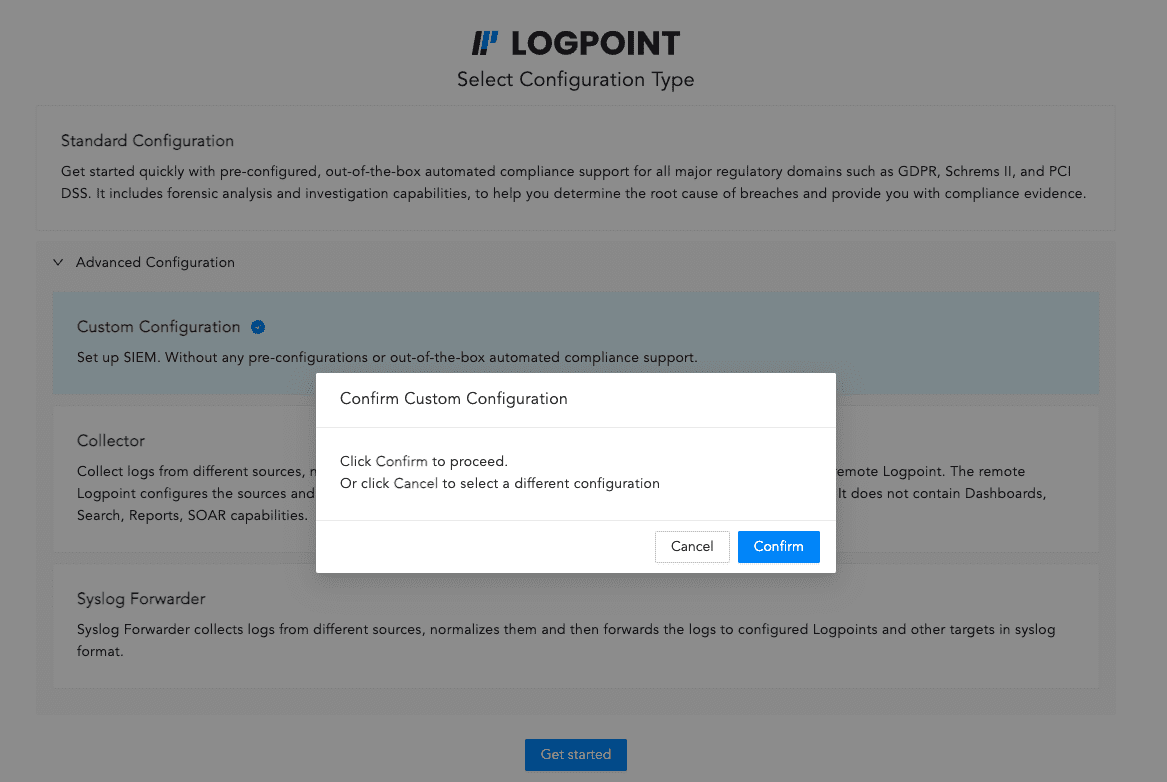This screenshot has width=1167, height=782.
Task: Click the blue checkmark badge beside Custom Configuration
Action: click(258, 327)
